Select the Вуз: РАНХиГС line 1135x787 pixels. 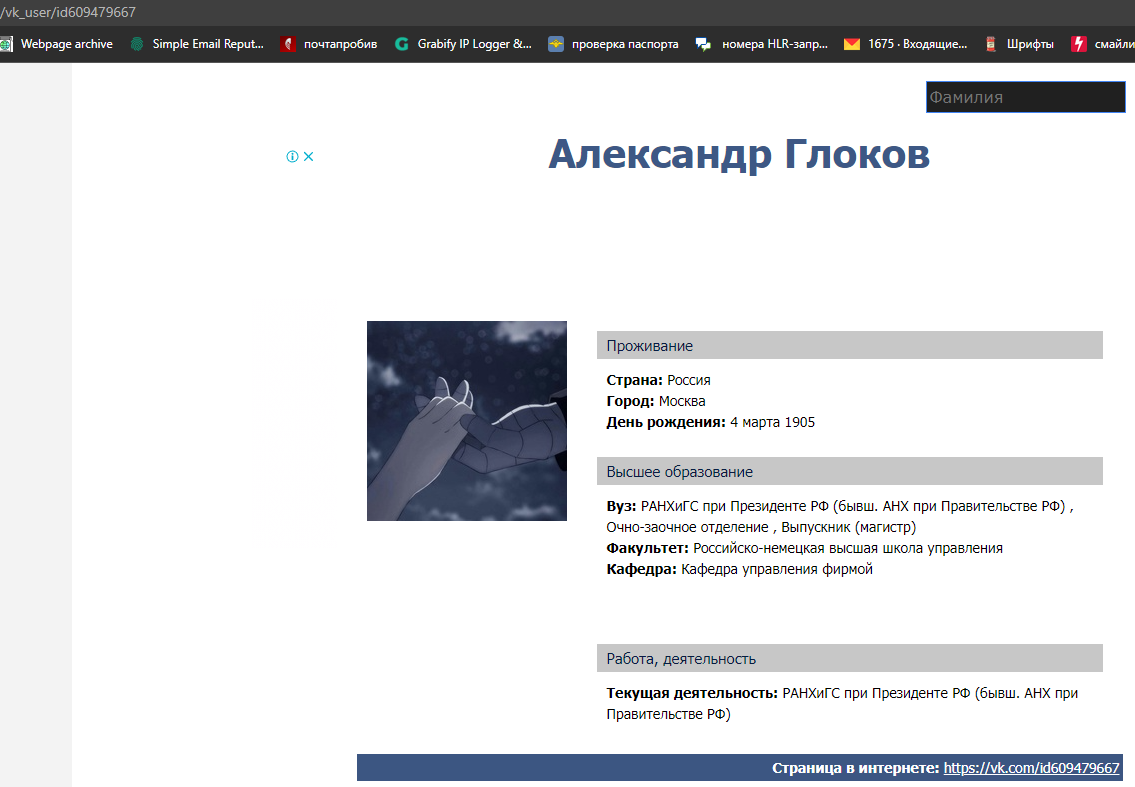840,516
